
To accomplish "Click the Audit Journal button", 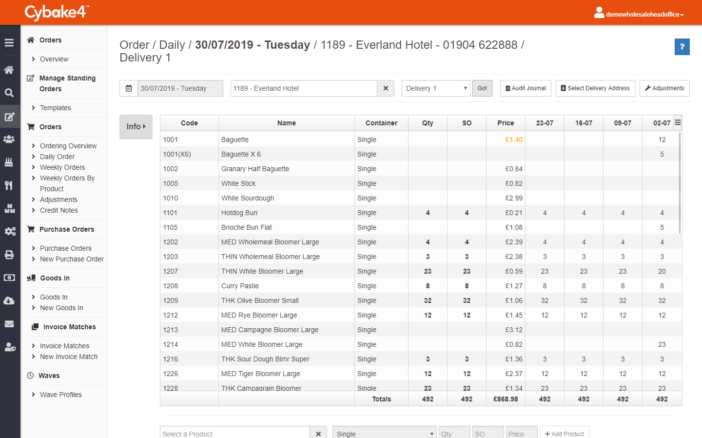I will coord(526,88).
